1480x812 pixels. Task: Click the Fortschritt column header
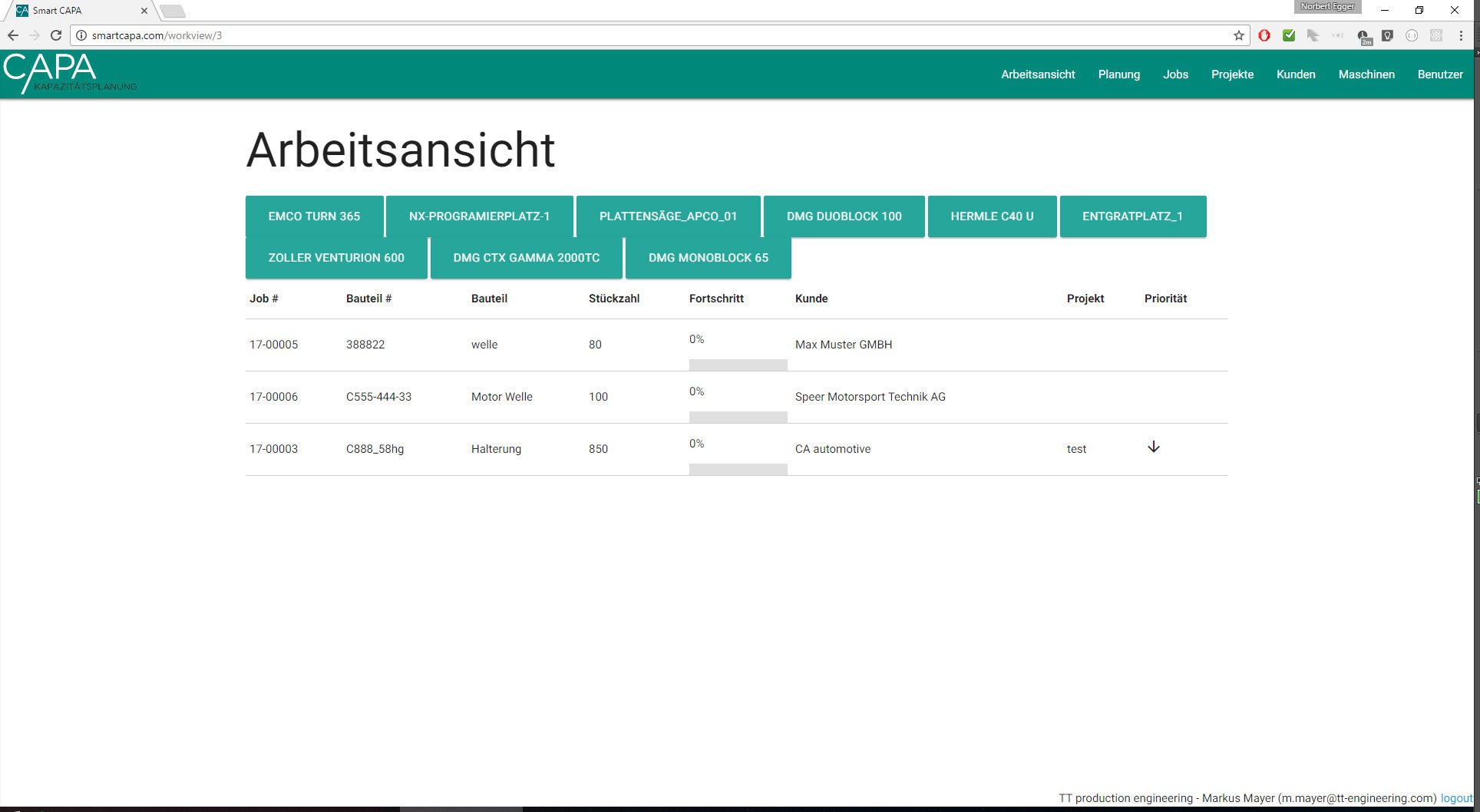716,299
